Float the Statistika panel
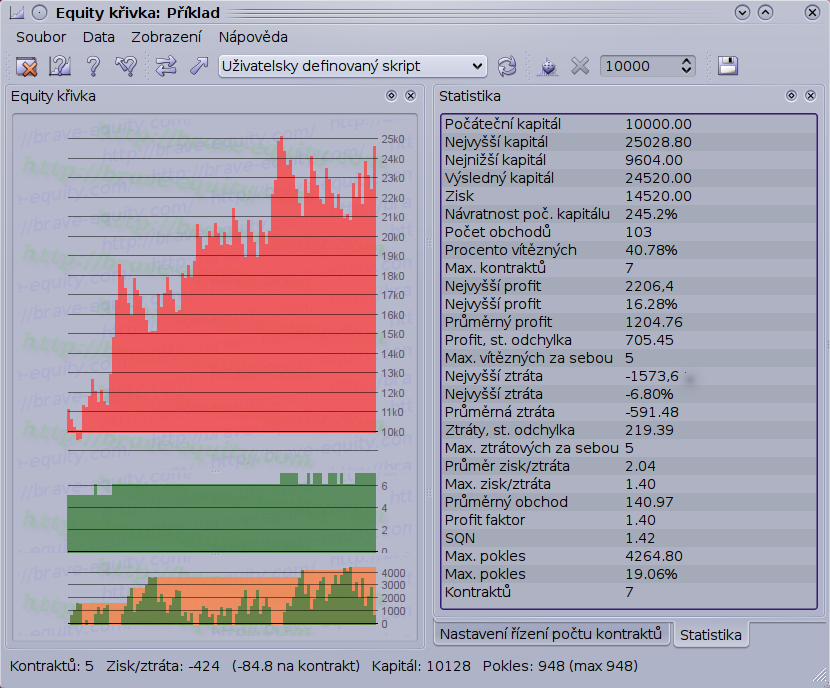This screenshot has width=830, height=688. coord(791,96)
